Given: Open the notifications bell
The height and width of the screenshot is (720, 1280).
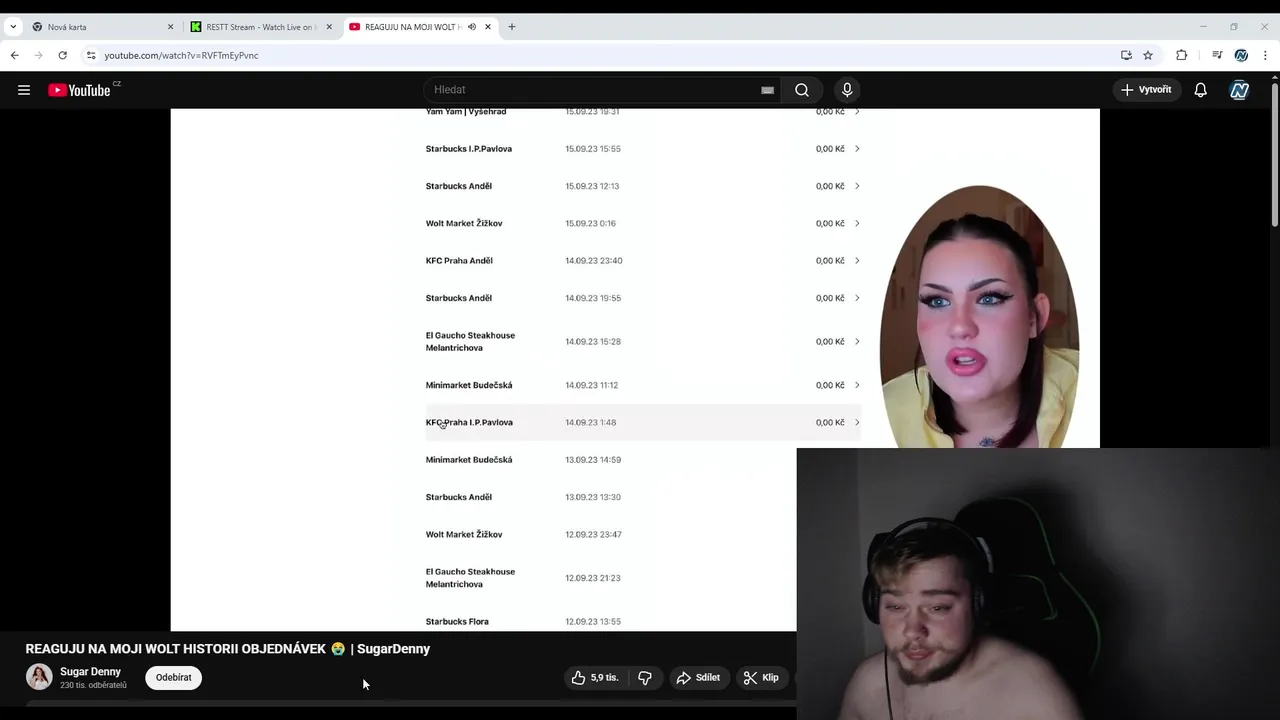Looking at the screenshot, I should (1201, 90).
